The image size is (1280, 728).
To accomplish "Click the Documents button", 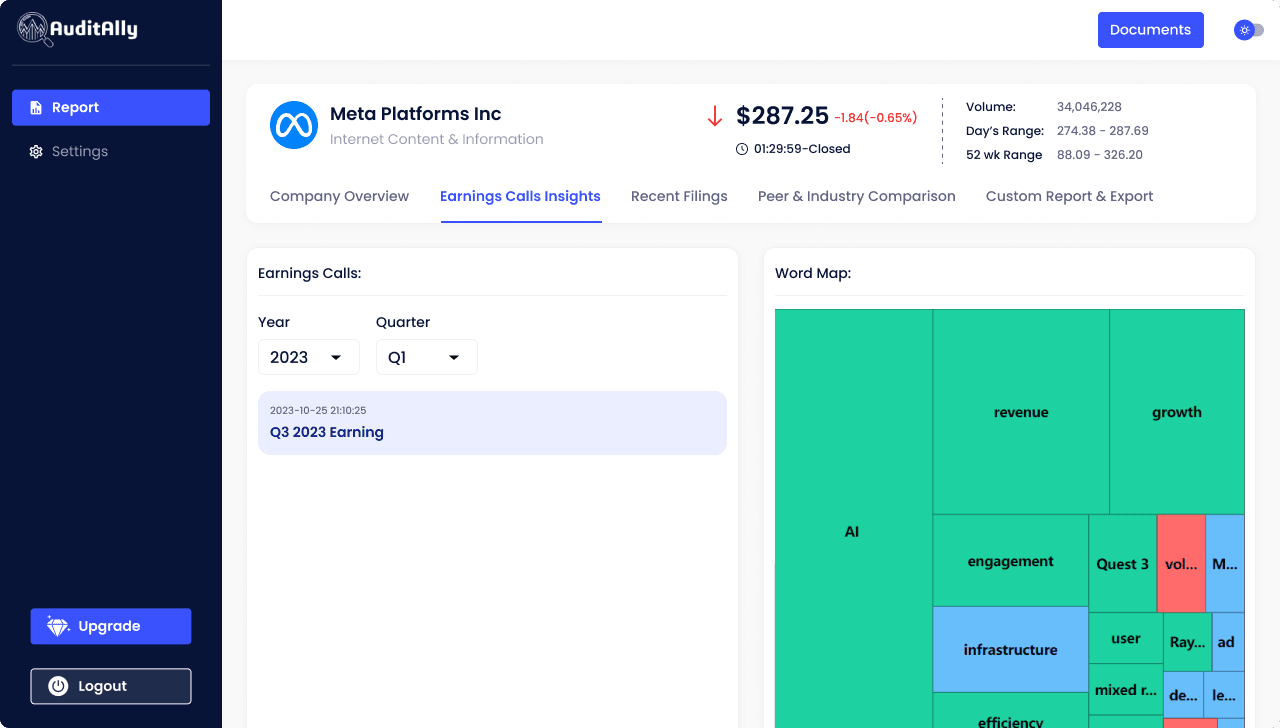I will [1151, 30].
